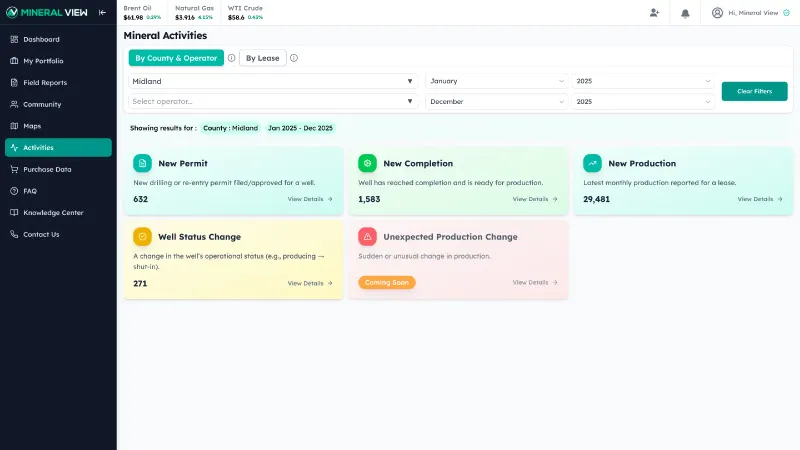Open the start year 2025 dropdown
This screenshot has height=450, width=800.
[643, 81]
